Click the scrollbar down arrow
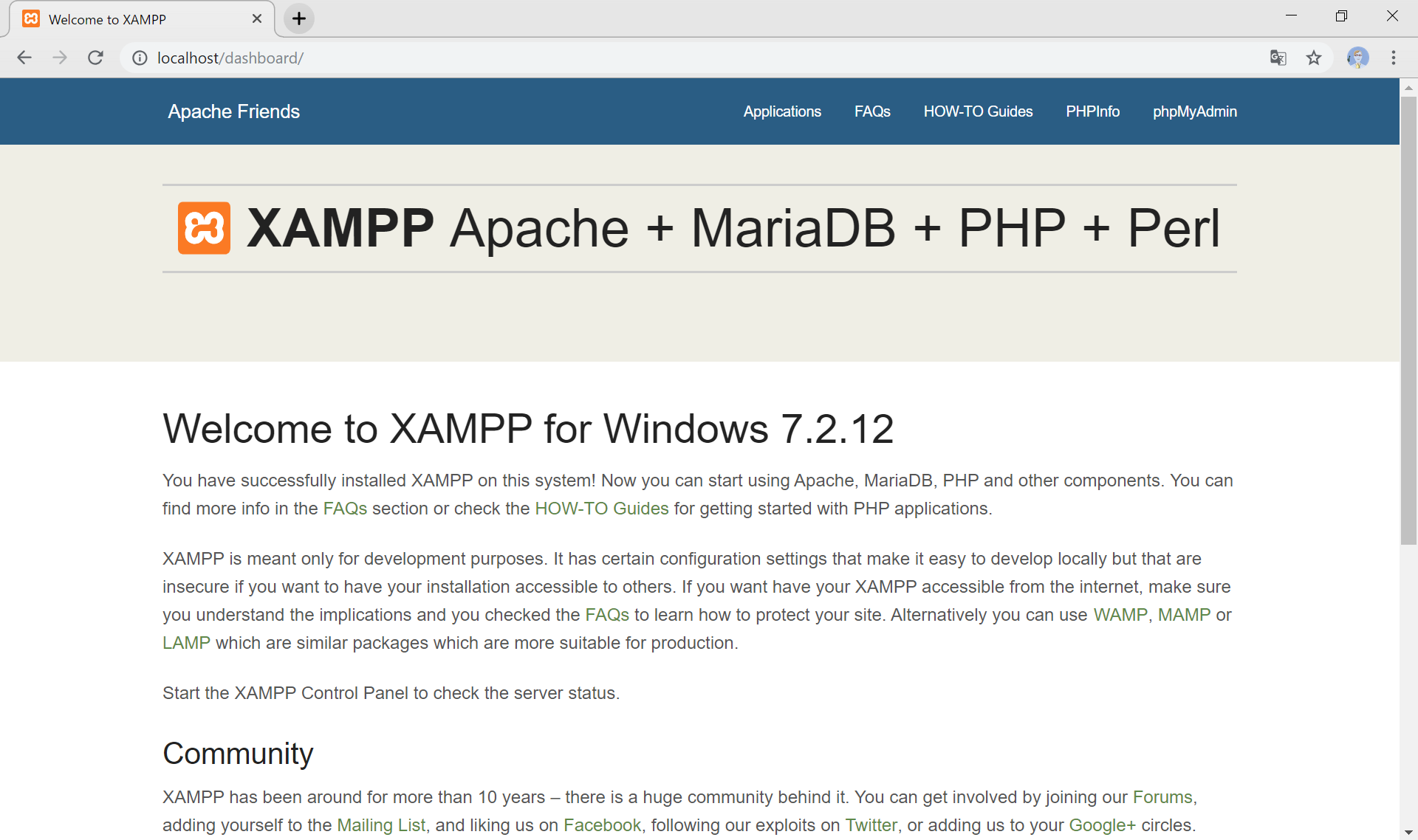1418x840 pixels. click(x=1408, y=833)
